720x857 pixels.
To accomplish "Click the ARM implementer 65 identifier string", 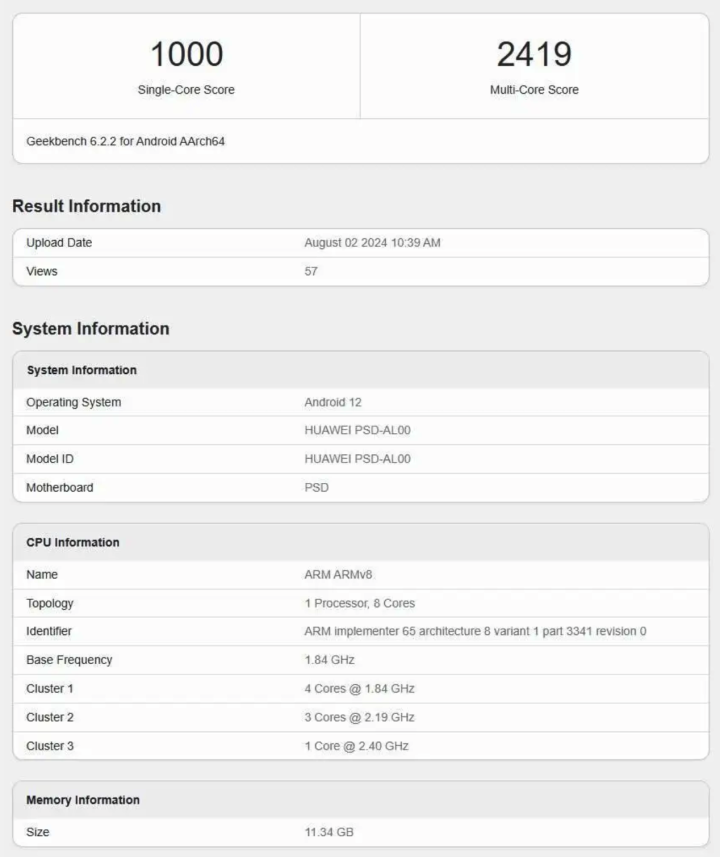I will (475, 631).
